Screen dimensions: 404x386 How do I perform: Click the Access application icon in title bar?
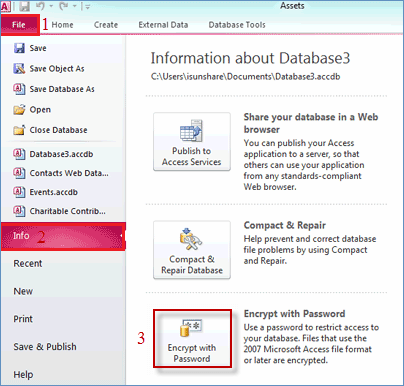(6, 6)
